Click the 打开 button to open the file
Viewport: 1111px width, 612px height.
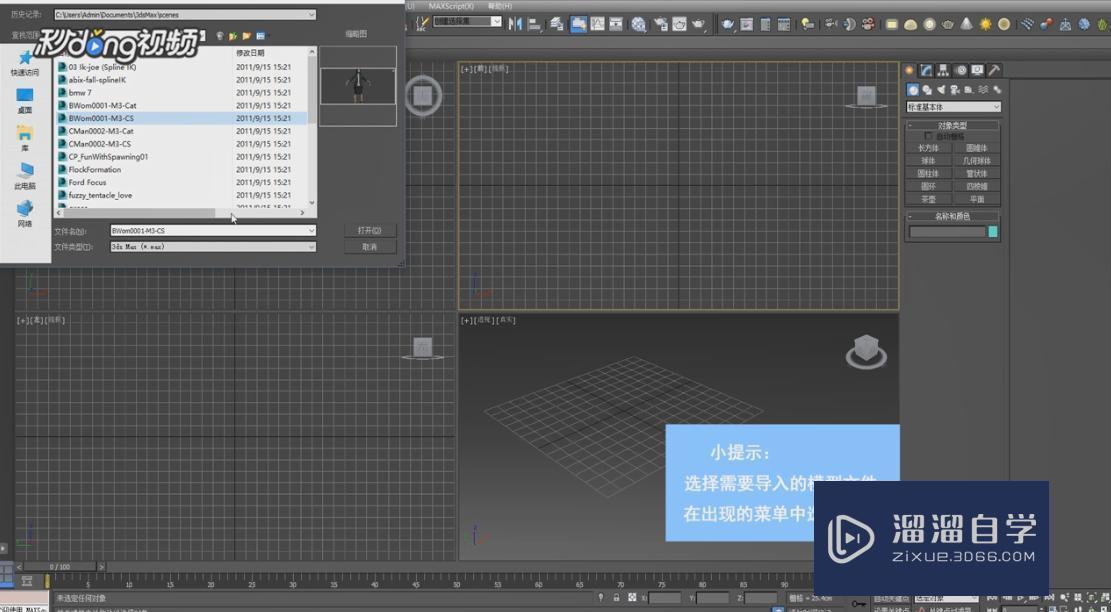(x=370, y=230)
